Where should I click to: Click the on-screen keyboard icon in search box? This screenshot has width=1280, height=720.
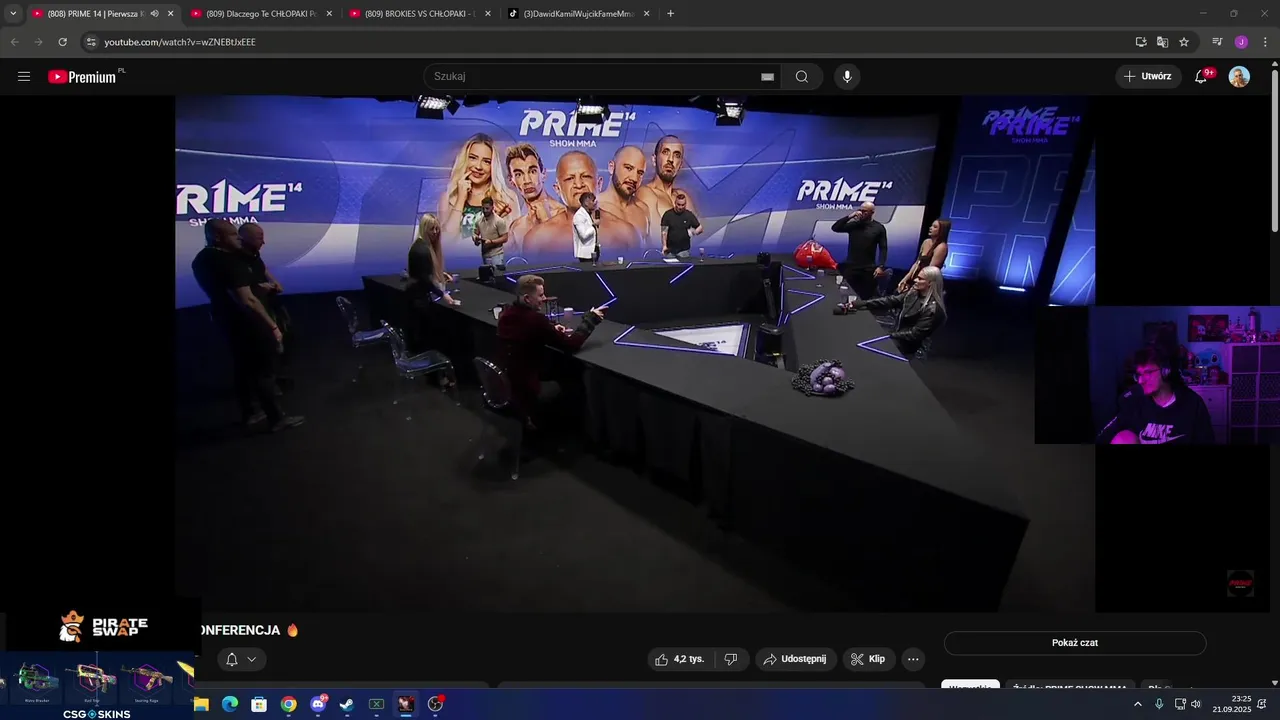[x=767, y=77]
